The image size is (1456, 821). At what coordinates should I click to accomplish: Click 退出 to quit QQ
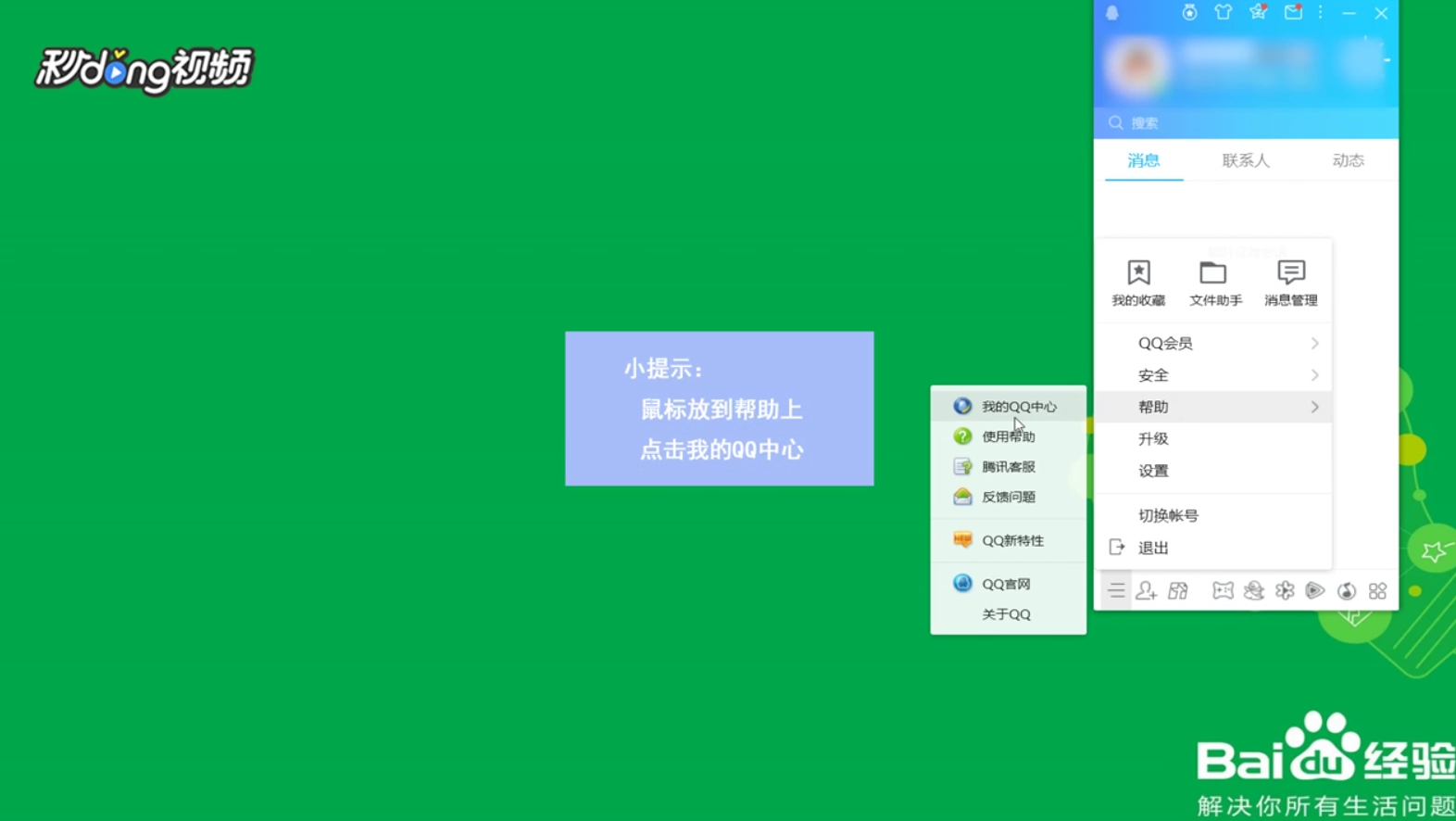[1213, 548]
